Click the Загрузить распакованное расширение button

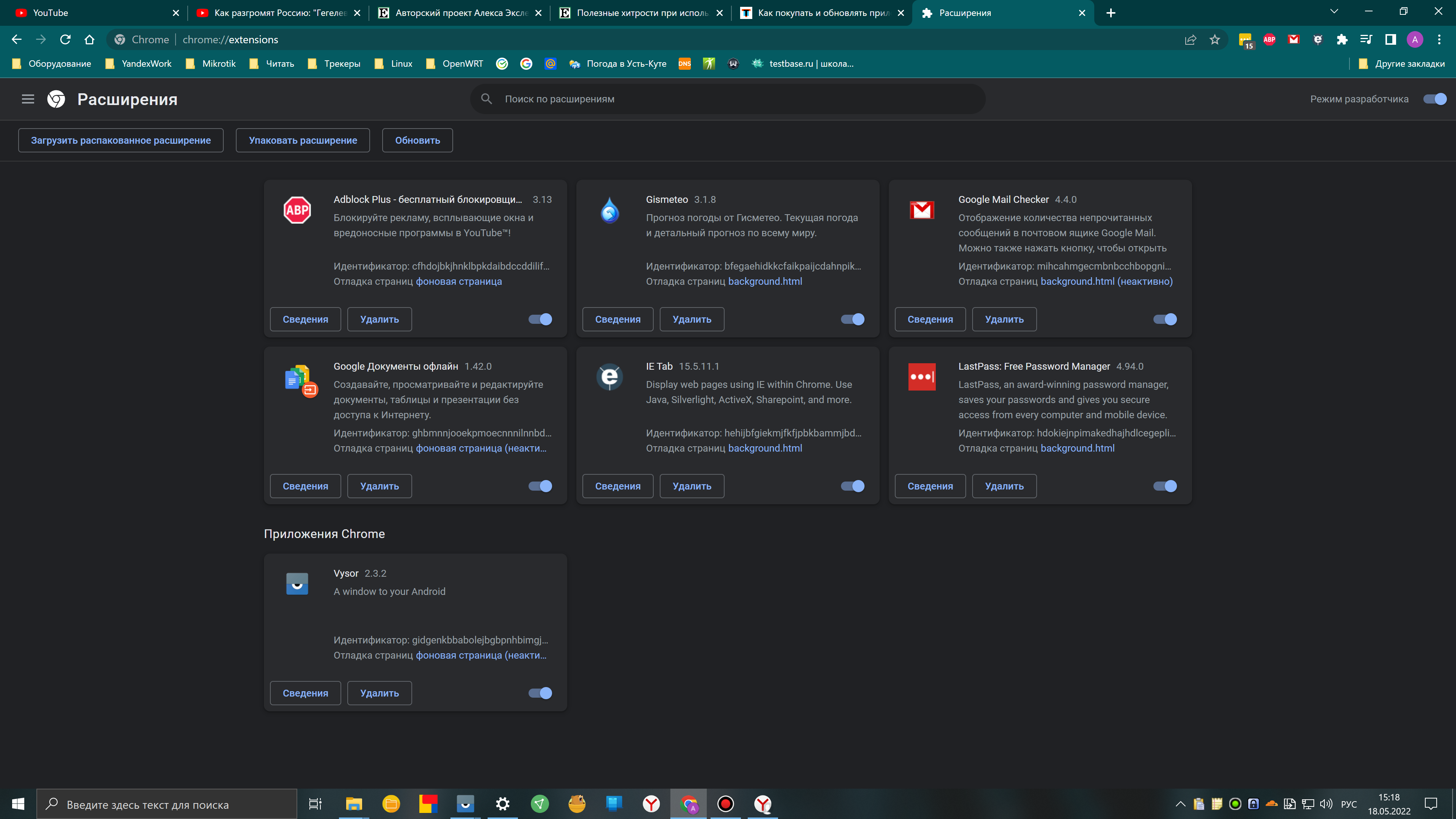pos(121,140)
